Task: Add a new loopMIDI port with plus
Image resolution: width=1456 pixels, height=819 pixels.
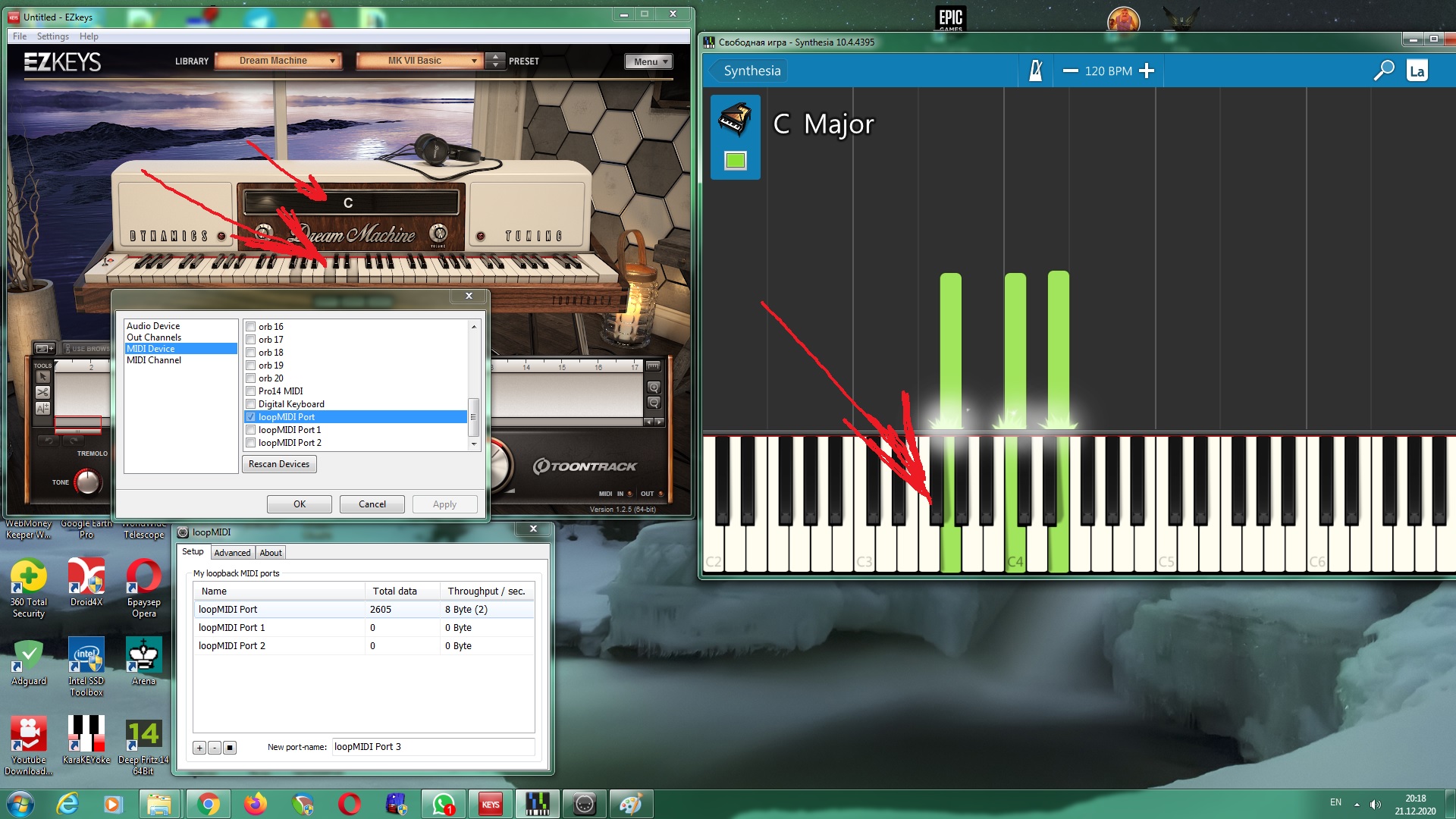Action: click(x=199, y=748)
